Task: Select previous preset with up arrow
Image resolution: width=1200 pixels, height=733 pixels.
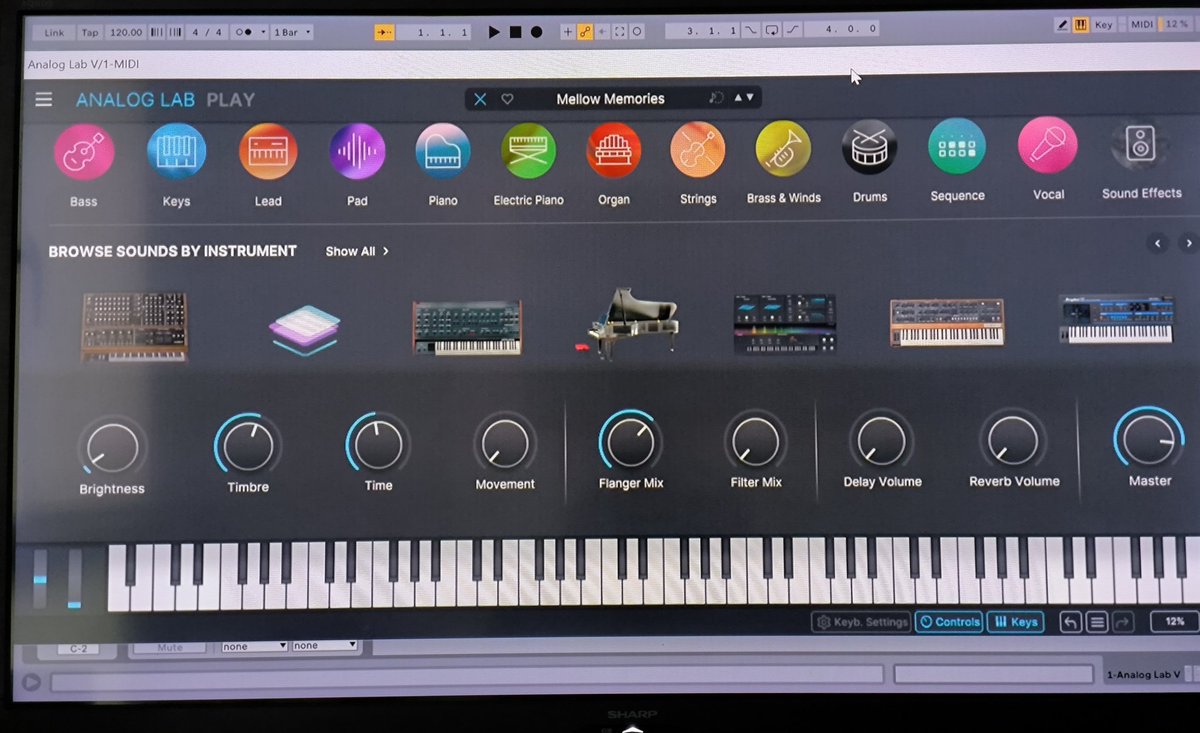Action: (739, 98)
